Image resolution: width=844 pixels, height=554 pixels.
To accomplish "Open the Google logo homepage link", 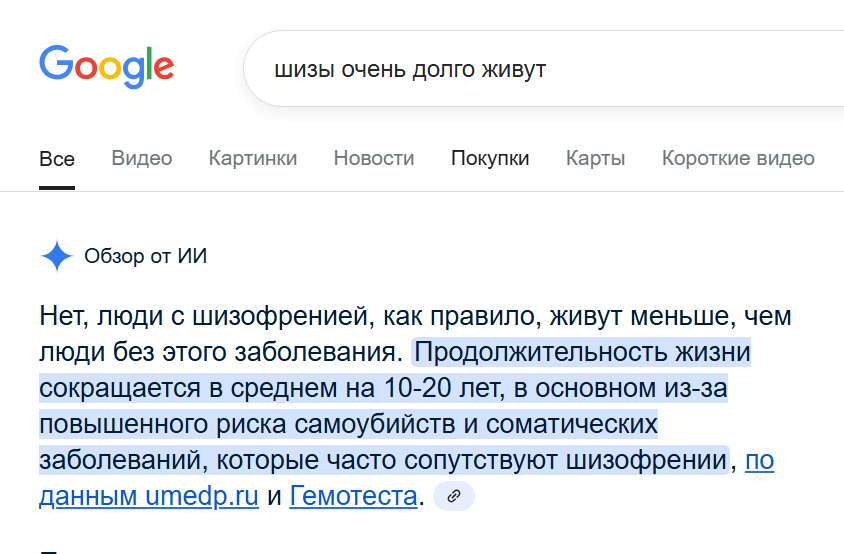I will [107, 67].
